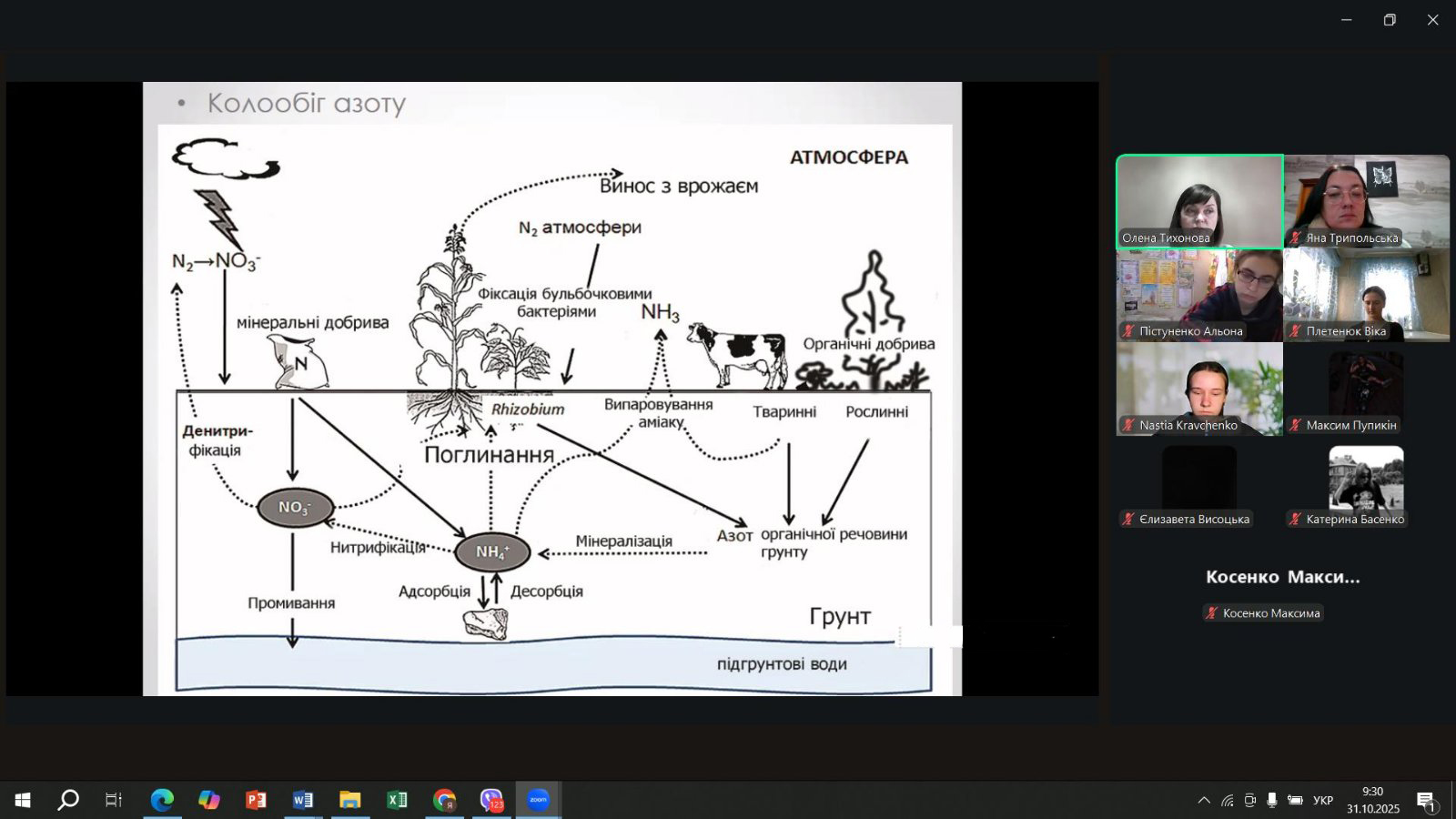Viewport: 1456px width, 819px height.
Task: Open PowerPoint from the taskbar
Action: point(256,800)
